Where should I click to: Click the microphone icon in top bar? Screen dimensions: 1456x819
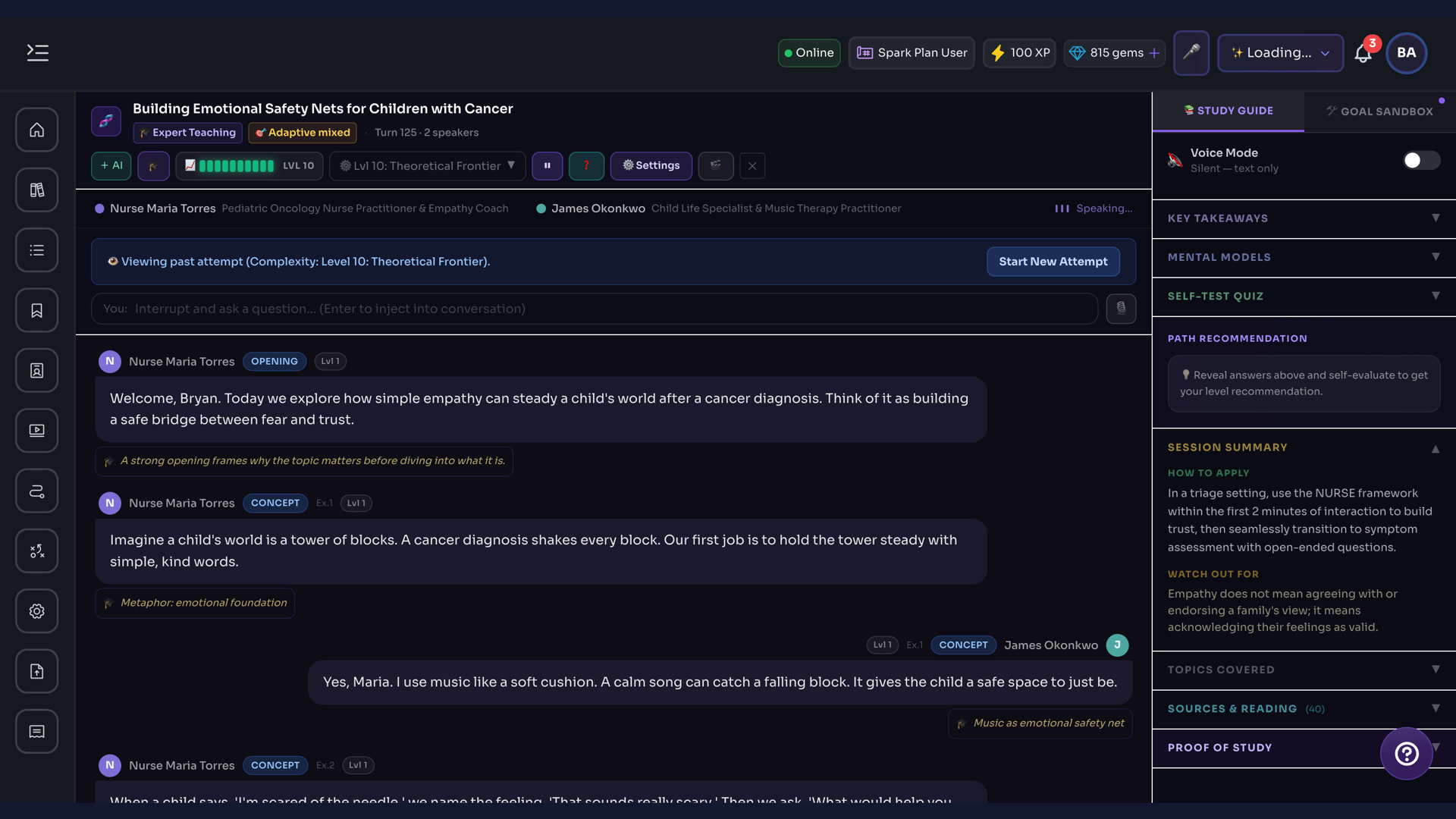click(x=1191, y=52)
